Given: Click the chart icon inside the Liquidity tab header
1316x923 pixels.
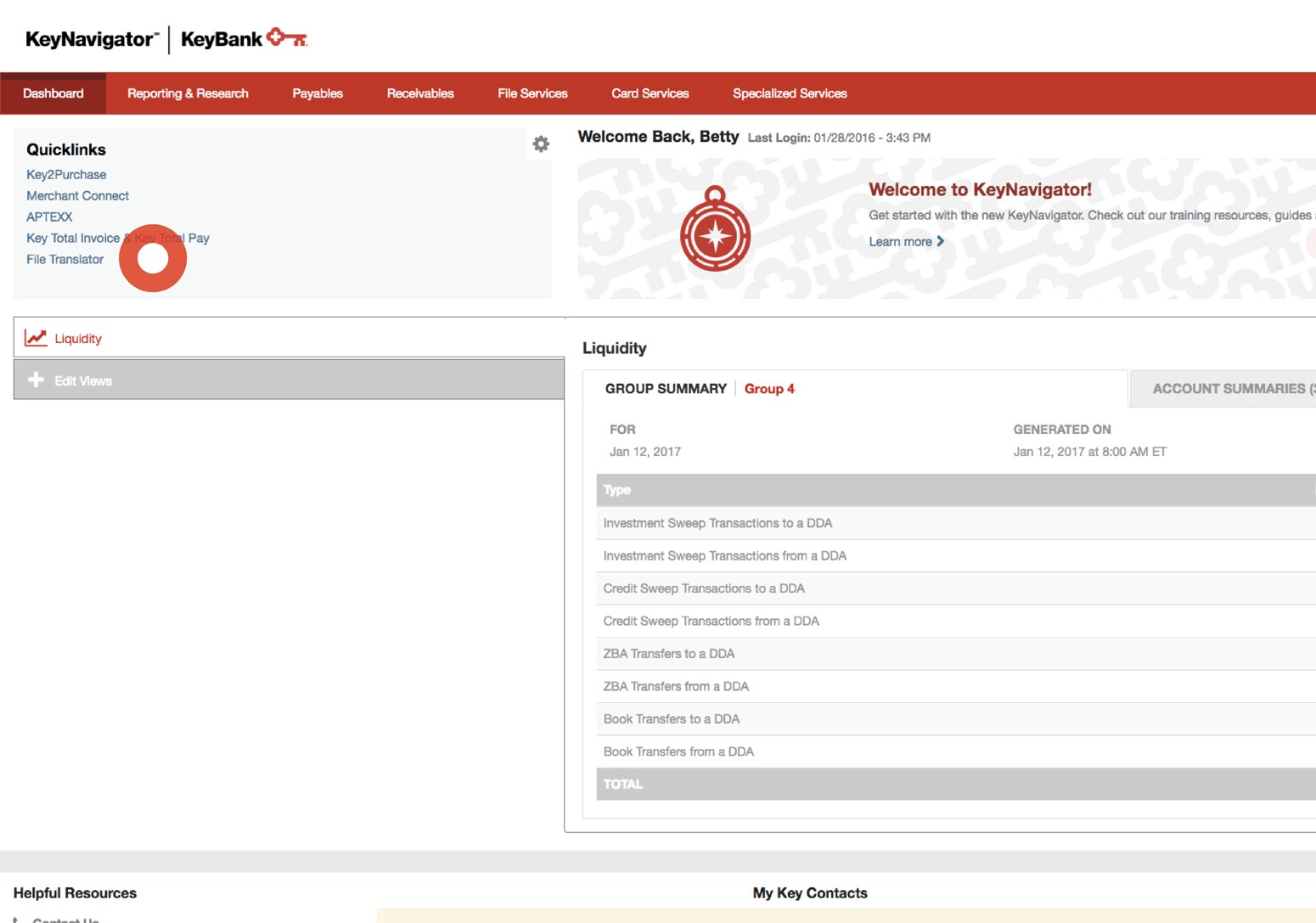Looking at the screenshot, I should [37, 336].
